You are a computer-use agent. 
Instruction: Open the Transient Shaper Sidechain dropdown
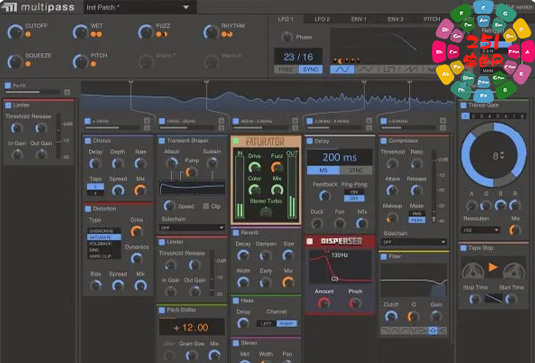[x=192, y=228]
